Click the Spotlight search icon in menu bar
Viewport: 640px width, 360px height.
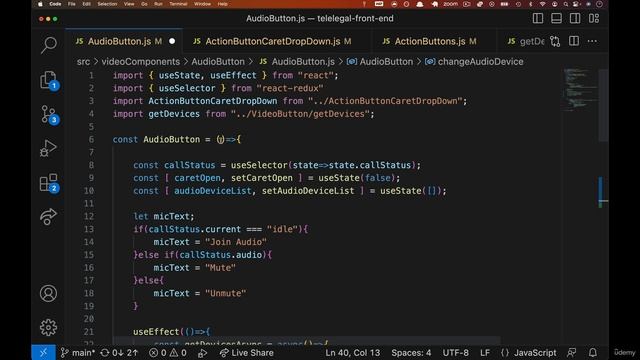click(x=566, y=4)
